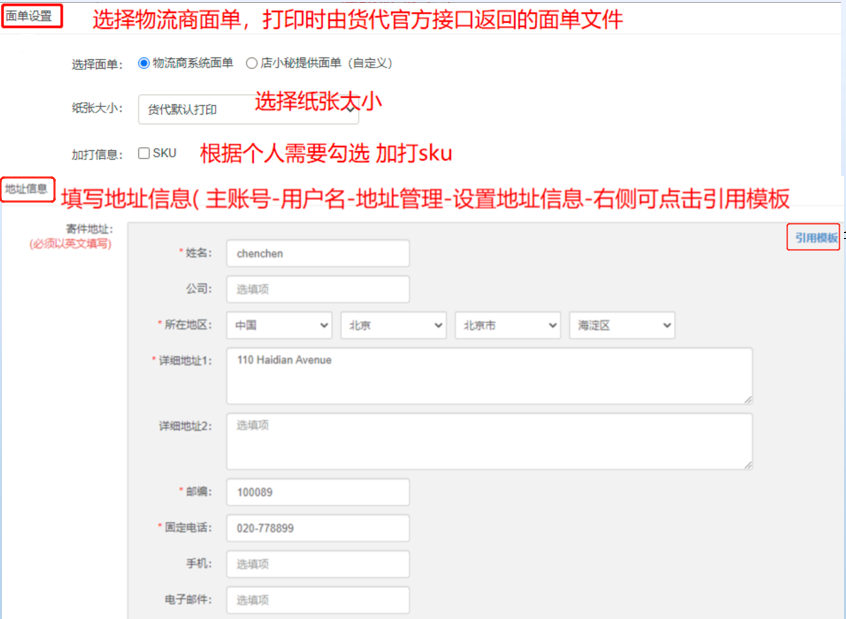Click the 地址信息 section heading
Screen dimensions: 846x619
click(26, 189)
